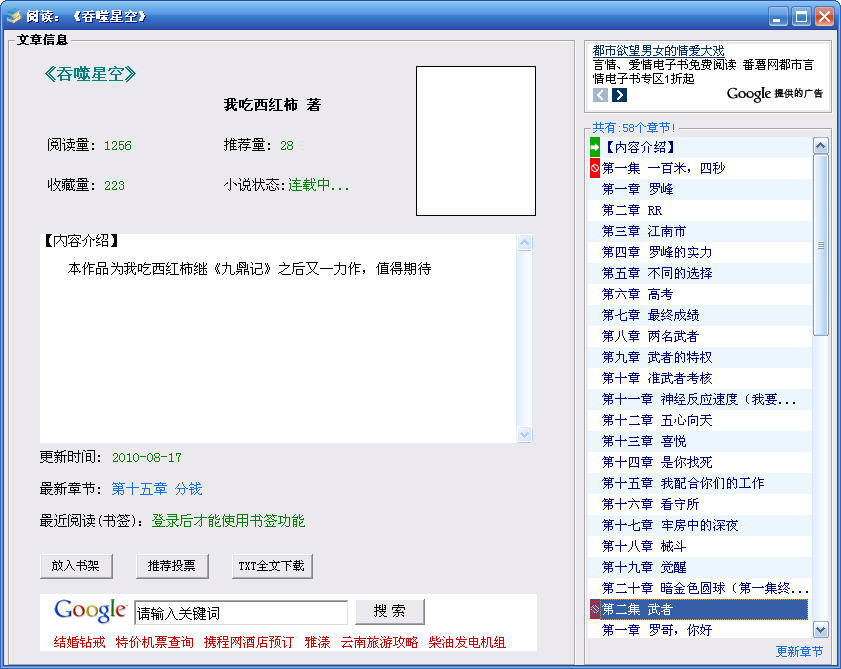The image size is (841, 669).
Task: Click the 搜 索 button
Action: coord(390,612)
